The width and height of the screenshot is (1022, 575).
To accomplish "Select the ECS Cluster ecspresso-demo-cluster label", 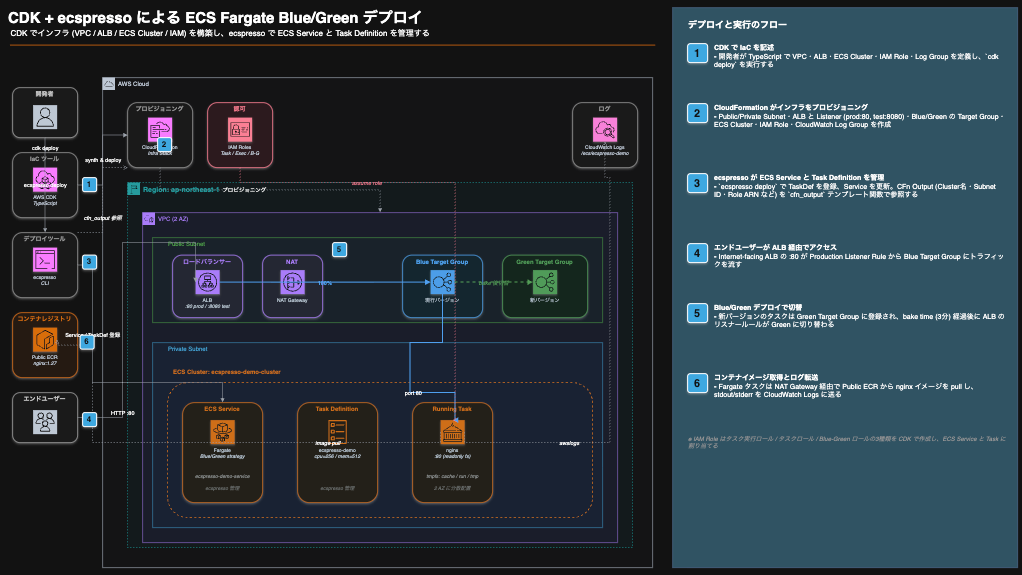I will (226, 371).
